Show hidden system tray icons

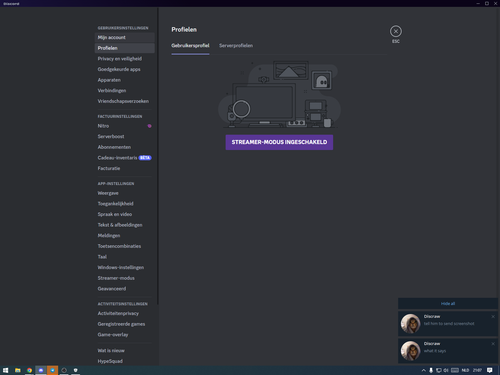pyautogui.click(x=423, y=370)
